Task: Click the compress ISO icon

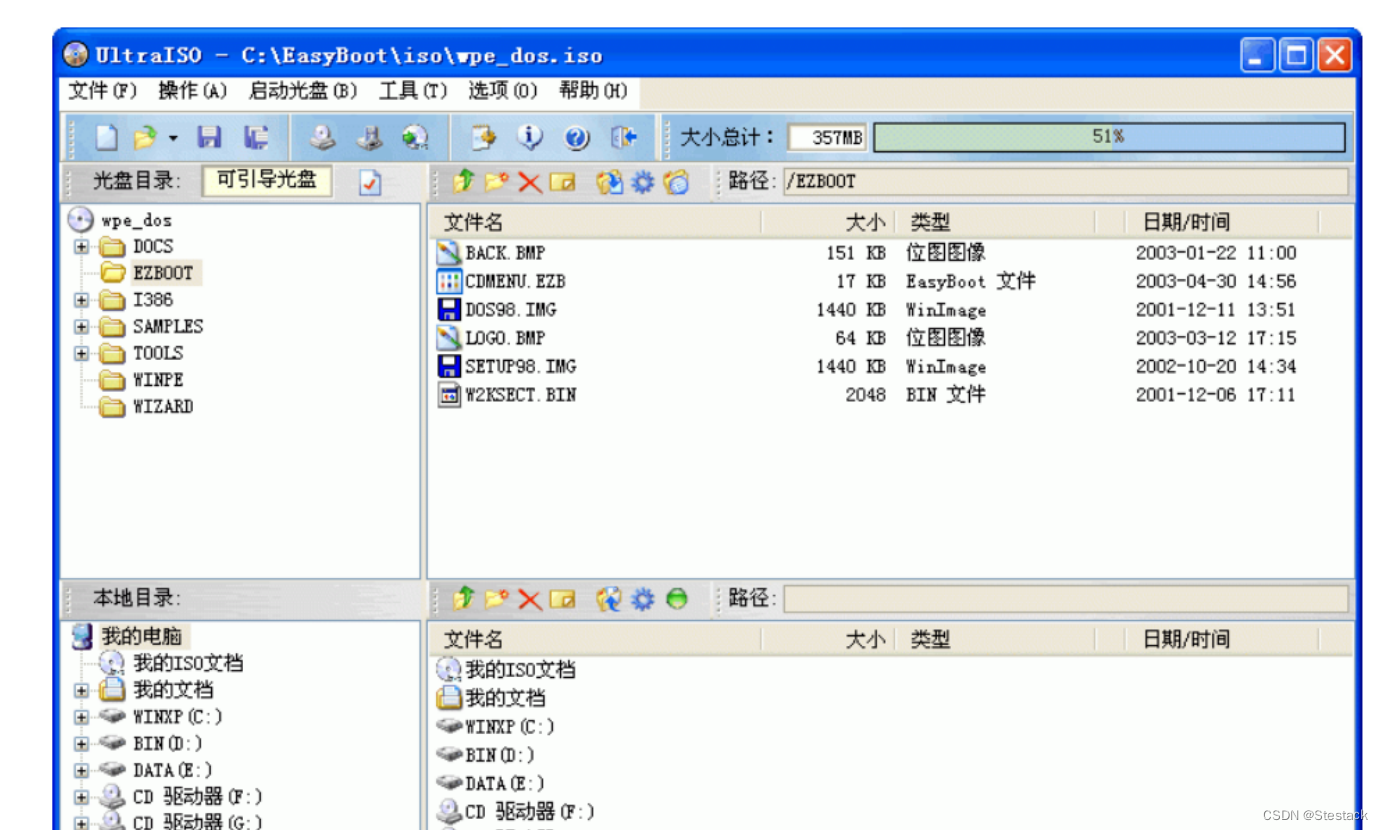Action: click(369, 138)
